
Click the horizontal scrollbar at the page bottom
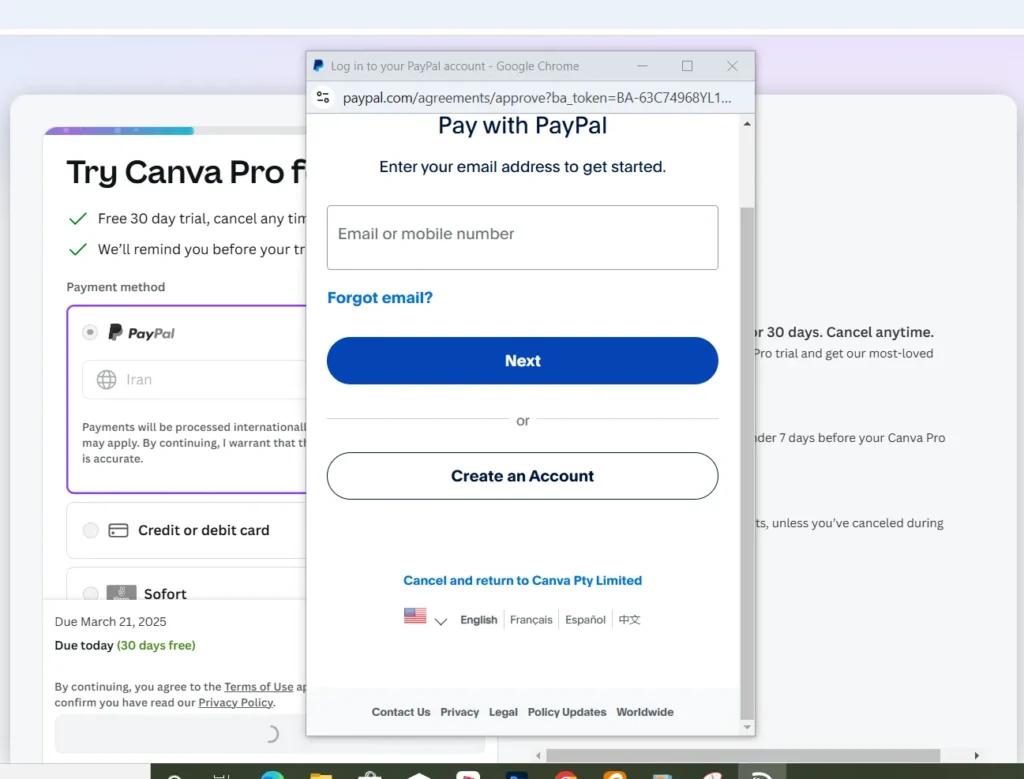click(x=743, y=755)
